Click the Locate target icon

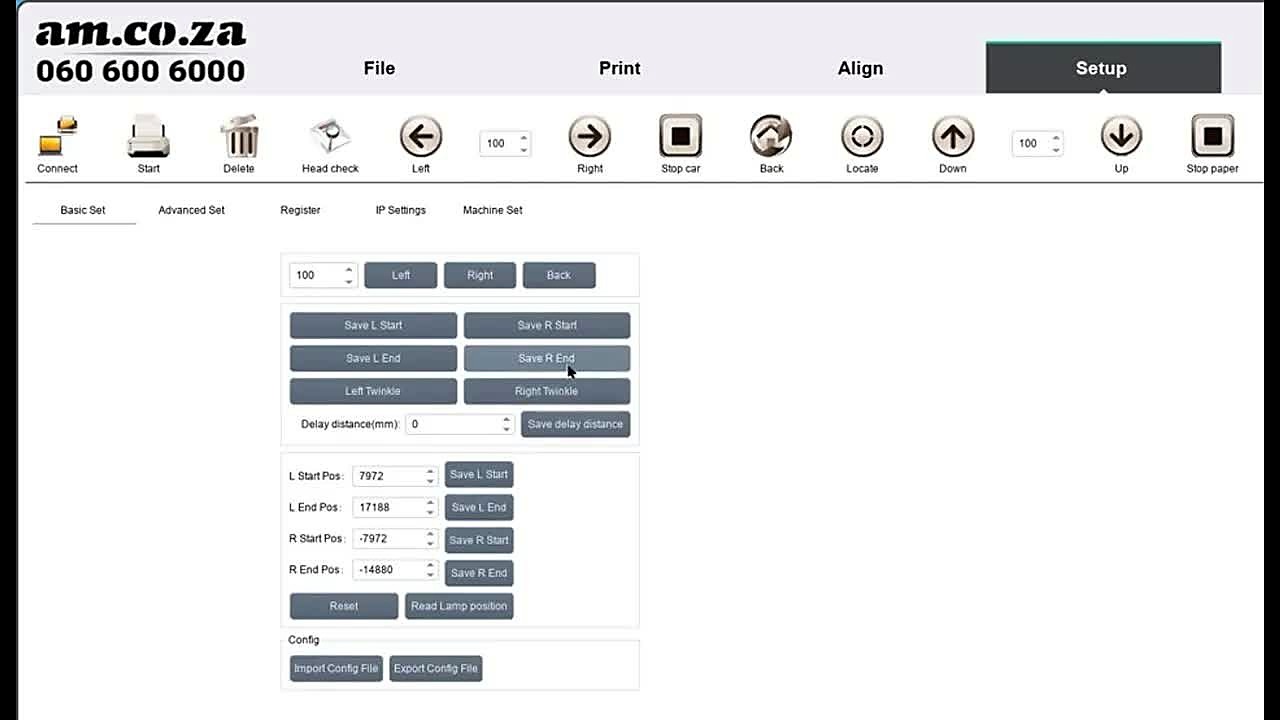(x=862, y=136)
